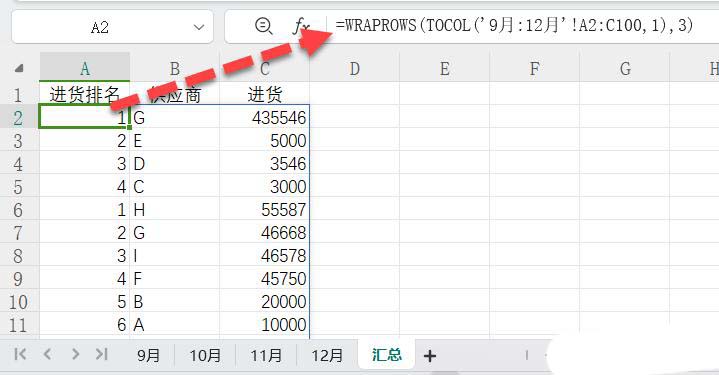Image resolution: width=719 pixels, height=375 pixels.
Task: Select column F header
Action: [x=534, y=68]
